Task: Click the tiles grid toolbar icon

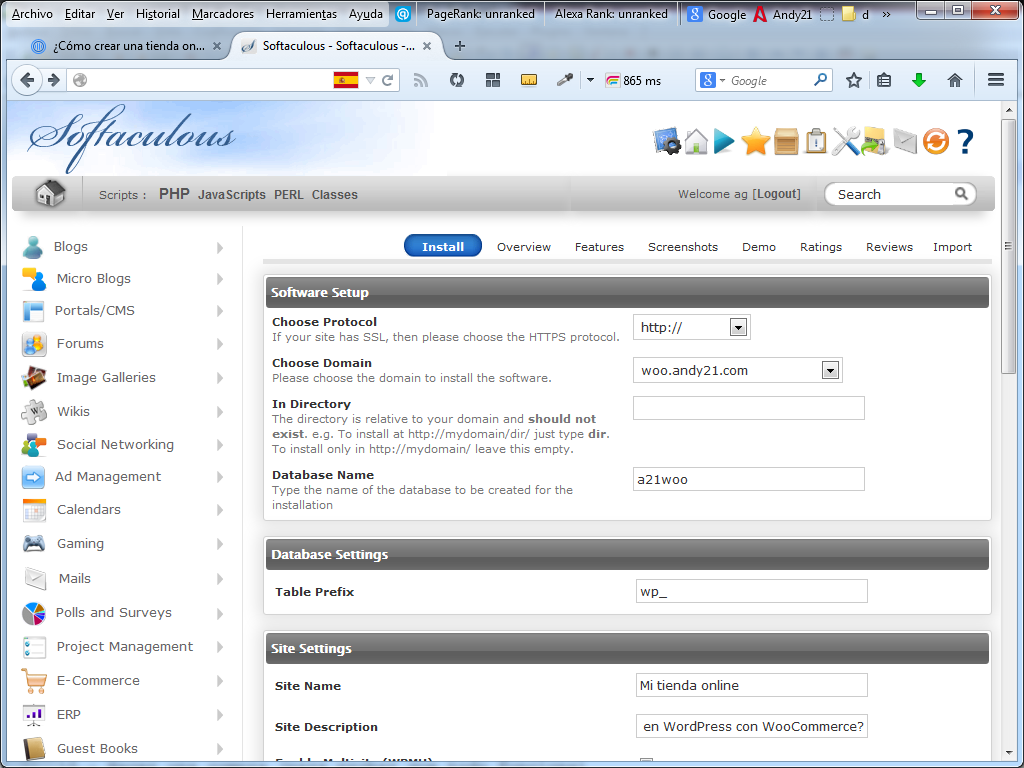Action: pyautogui.click(x=493, y=80)
